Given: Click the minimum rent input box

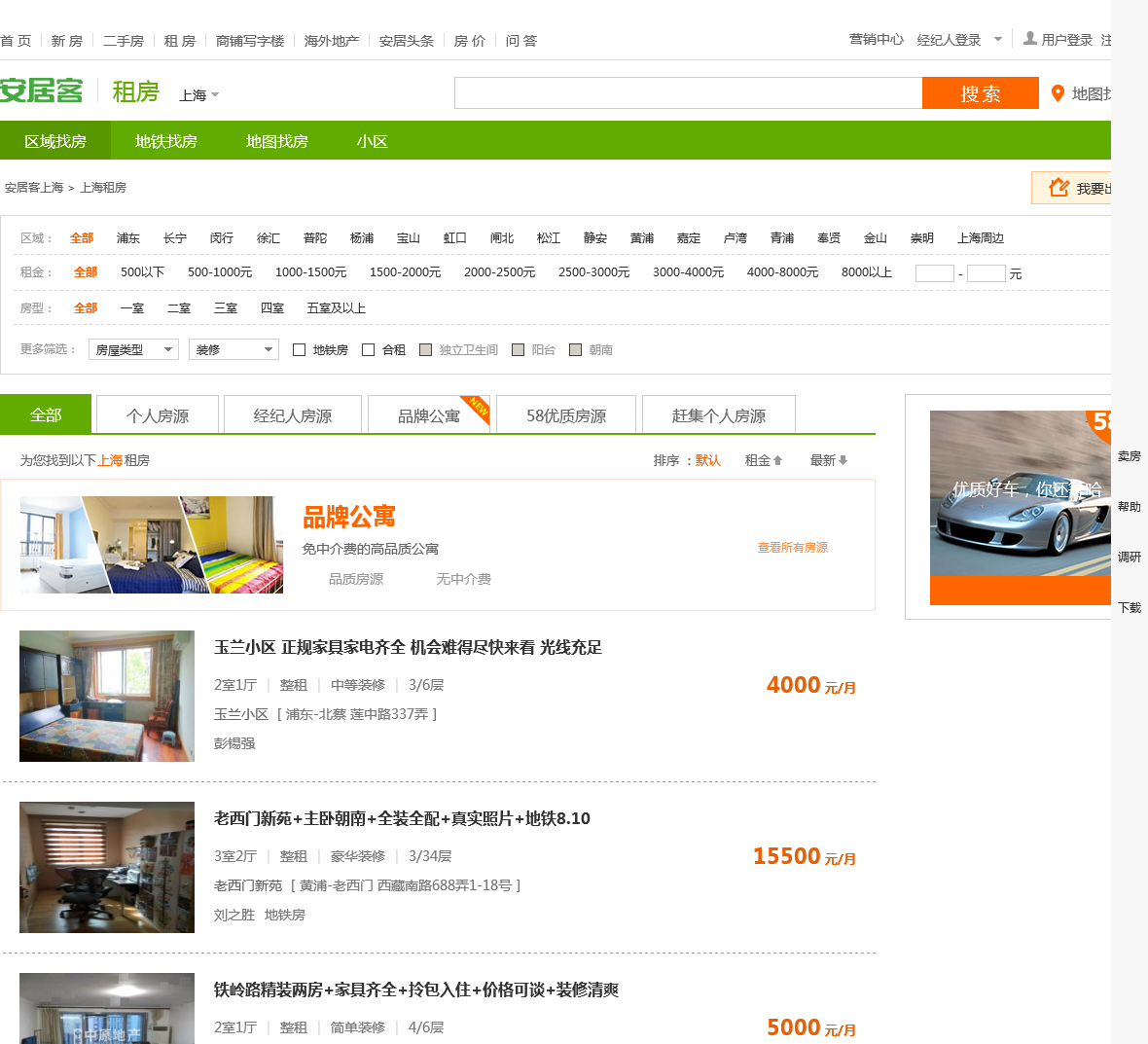Looking at the screenshot, I should 934,273.
